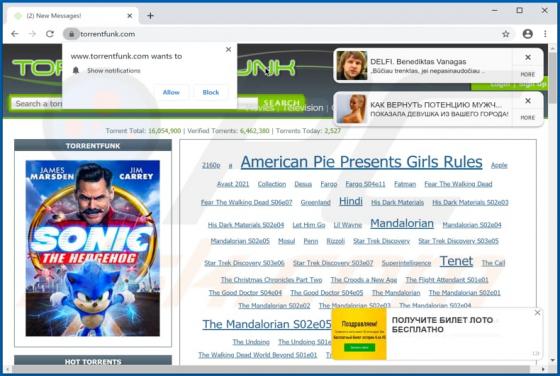Click the yellow lottery ad image
560x376 pixels.
[359, 334]
